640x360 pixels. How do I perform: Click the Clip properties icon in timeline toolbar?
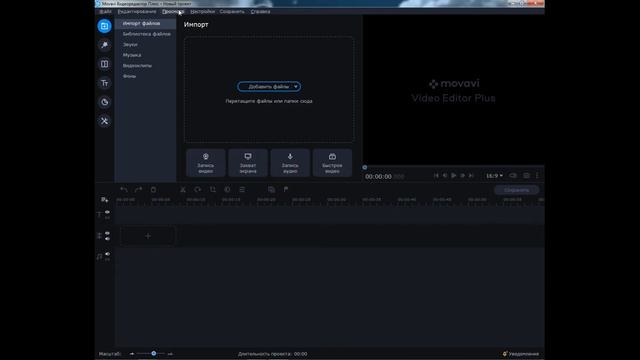(x=242, y=189)
